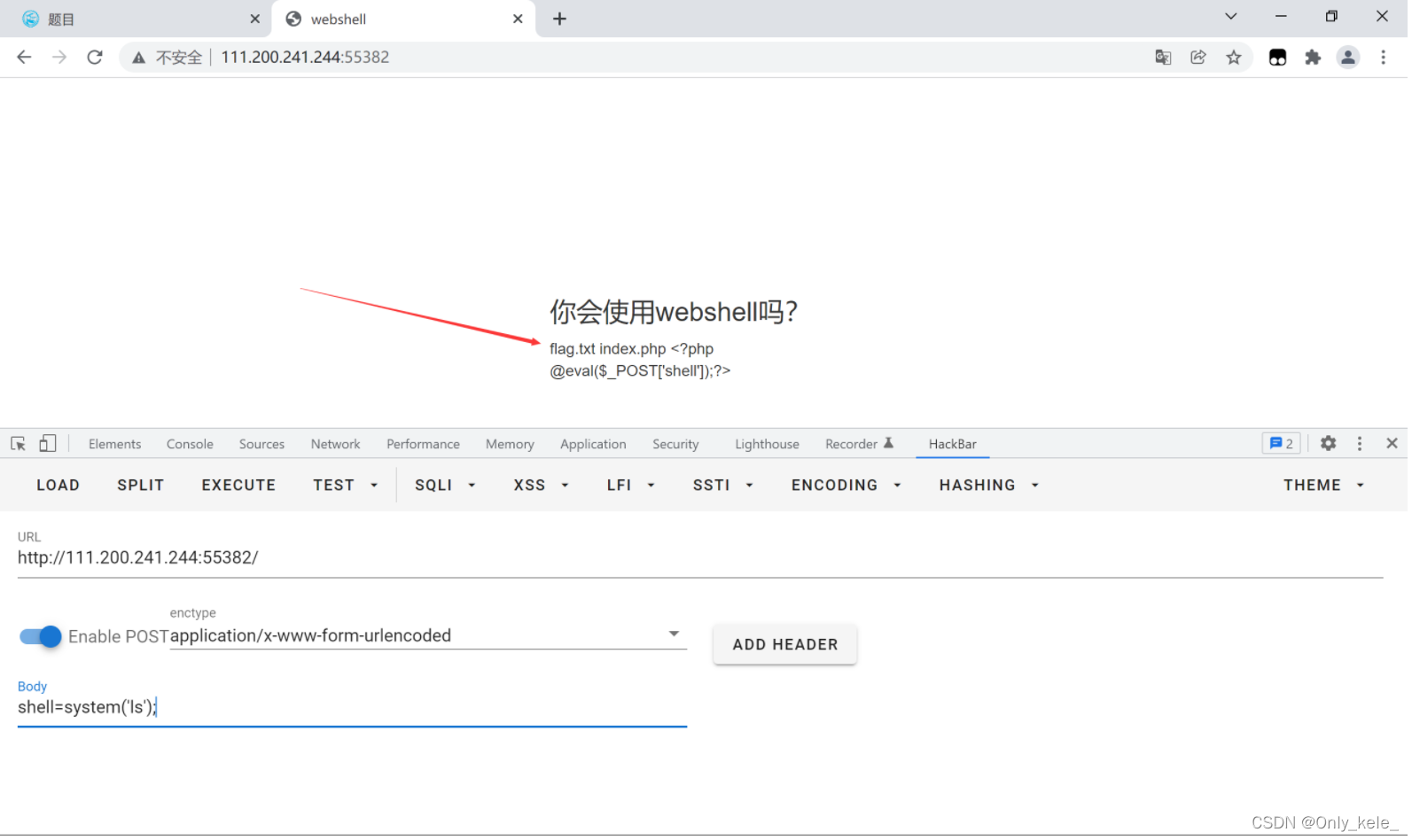
Task: Open the extensions puzzle icon
Action: pos(1313,58)
